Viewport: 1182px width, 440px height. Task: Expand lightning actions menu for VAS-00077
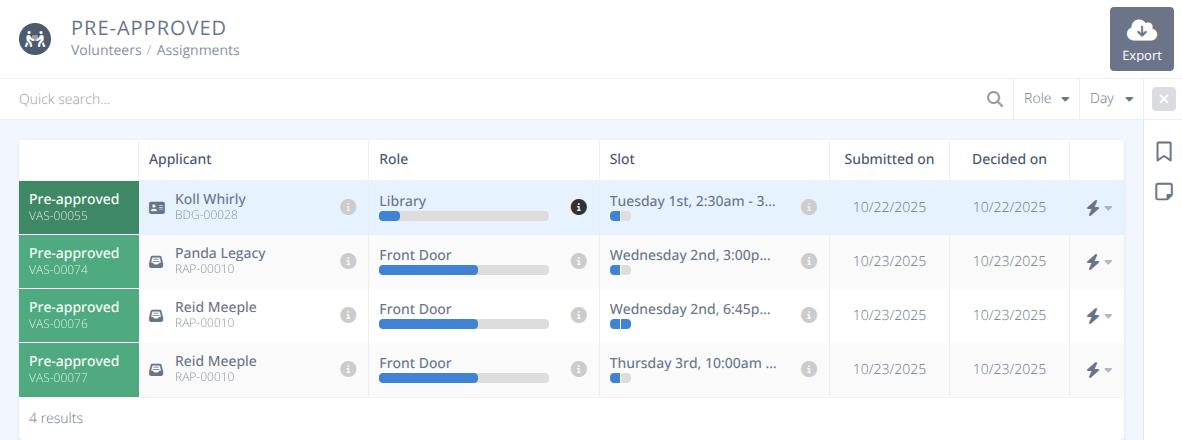1099,369
